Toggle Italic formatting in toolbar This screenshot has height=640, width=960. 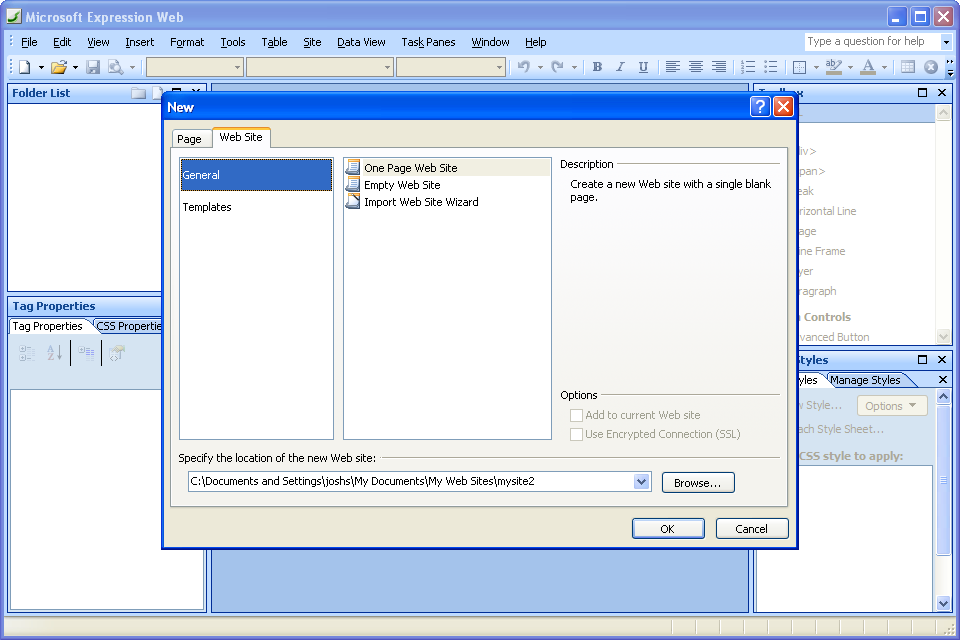tap(620, 67)
